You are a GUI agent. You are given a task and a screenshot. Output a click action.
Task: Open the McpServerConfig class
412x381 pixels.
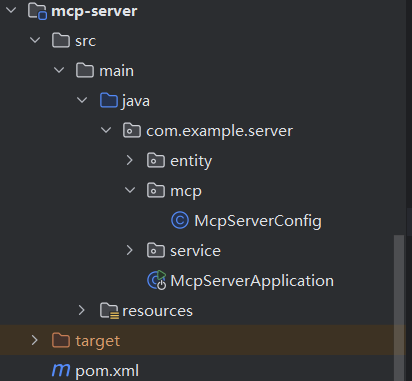tap(258, 221)
